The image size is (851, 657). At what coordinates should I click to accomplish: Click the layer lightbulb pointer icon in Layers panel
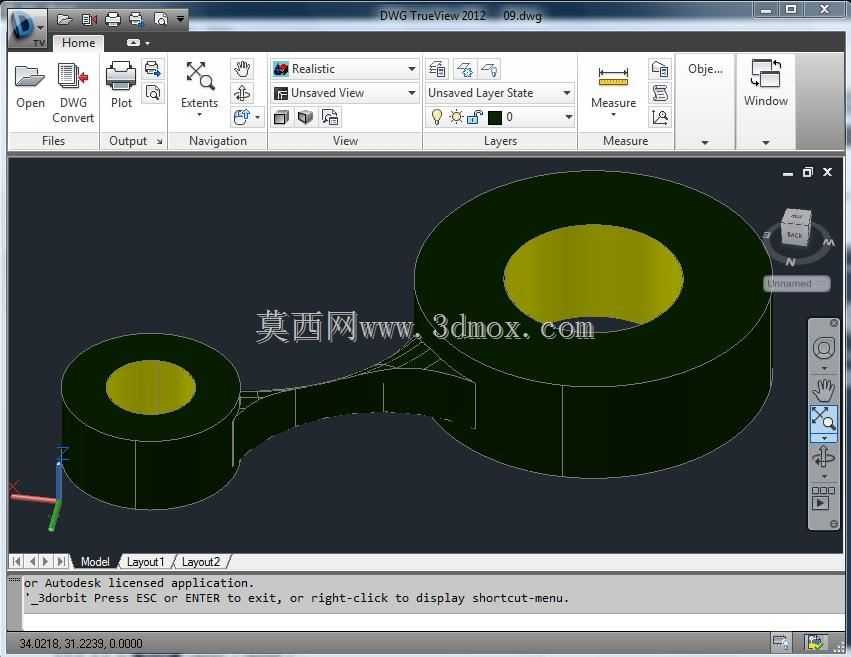[x=489, y=69]
